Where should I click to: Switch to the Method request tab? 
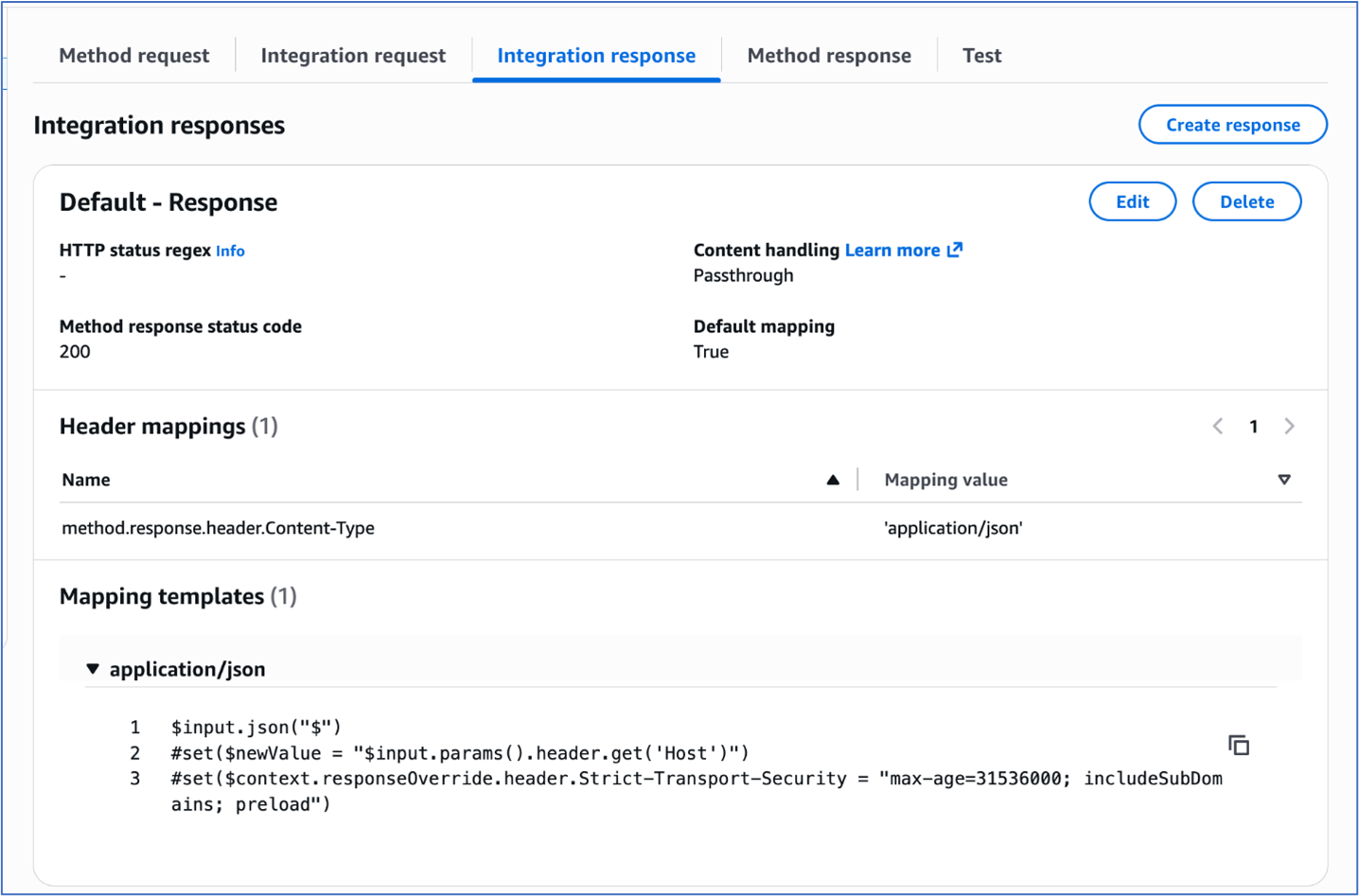pyautogui.click(x=133, y=55)
